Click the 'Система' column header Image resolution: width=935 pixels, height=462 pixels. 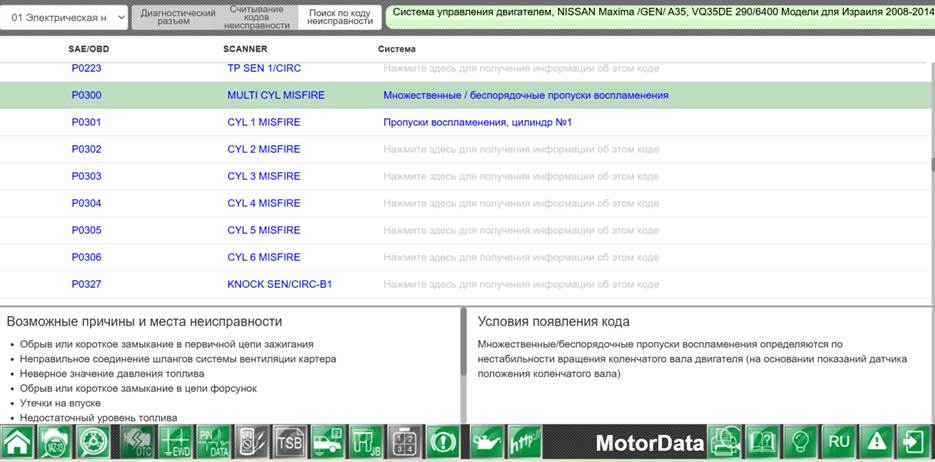tap(397, 49)
